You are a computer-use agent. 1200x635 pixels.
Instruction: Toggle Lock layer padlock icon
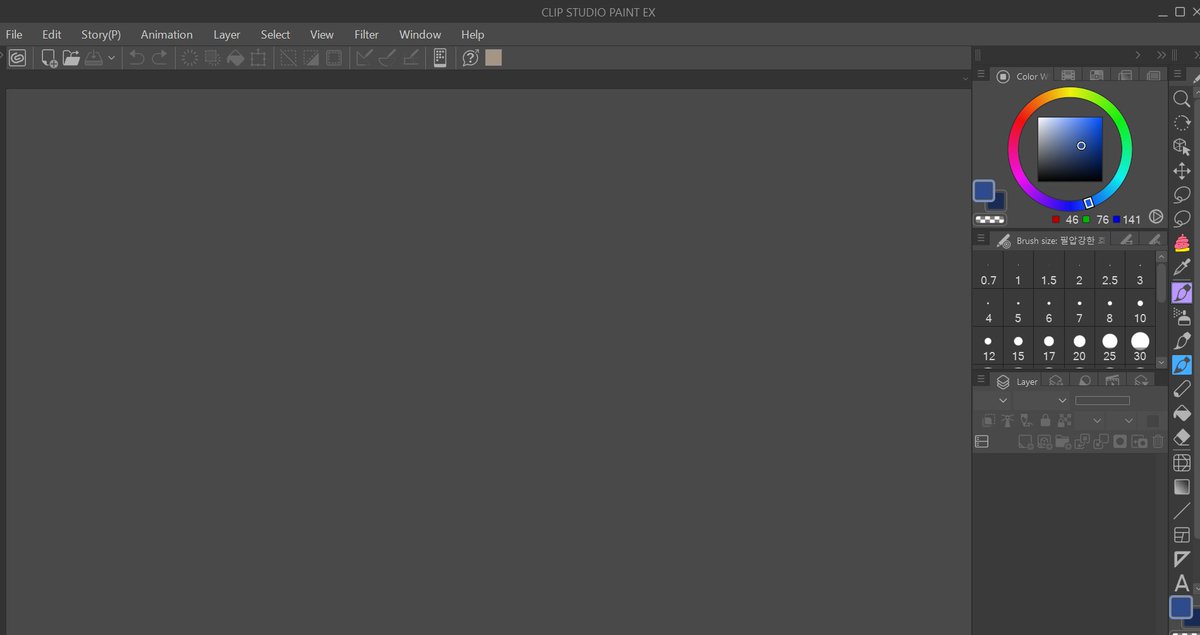click(x=1045, y=421)
